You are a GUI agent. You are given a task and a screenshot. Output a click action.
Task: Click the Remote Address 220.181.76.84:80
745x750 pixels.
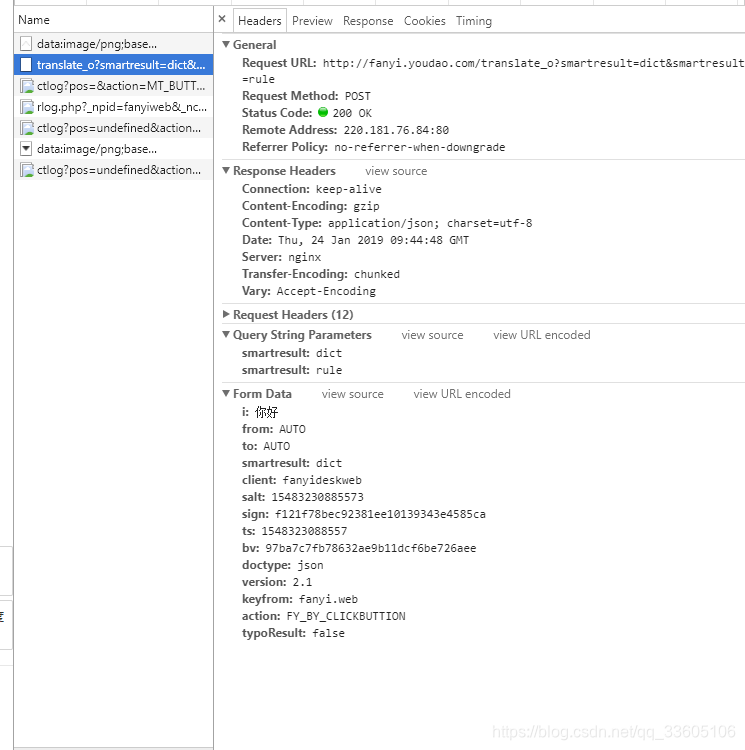tap(396, 130)
